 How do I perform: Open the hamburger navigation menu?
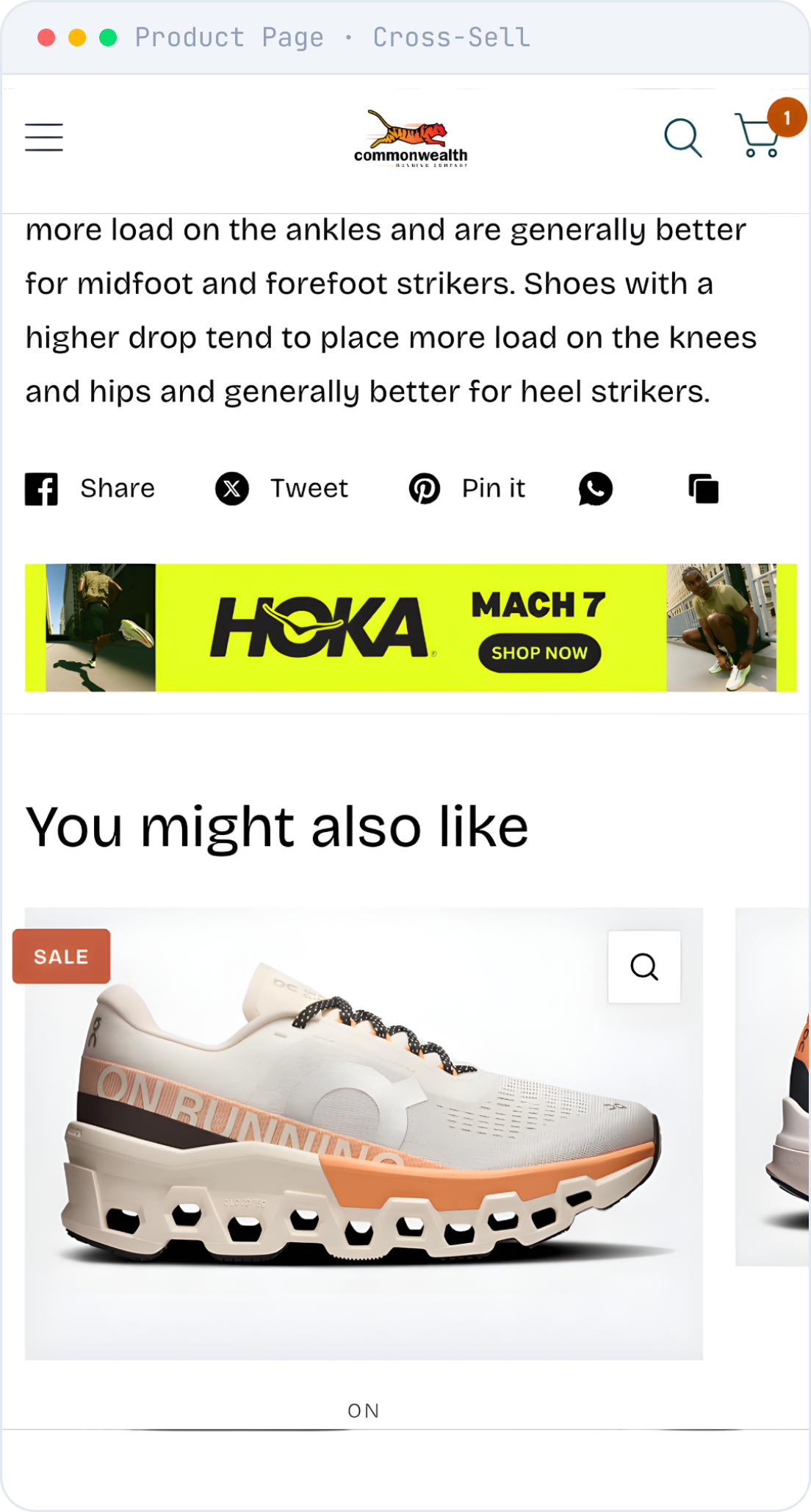pyautogui.click(x=44, y=137)
